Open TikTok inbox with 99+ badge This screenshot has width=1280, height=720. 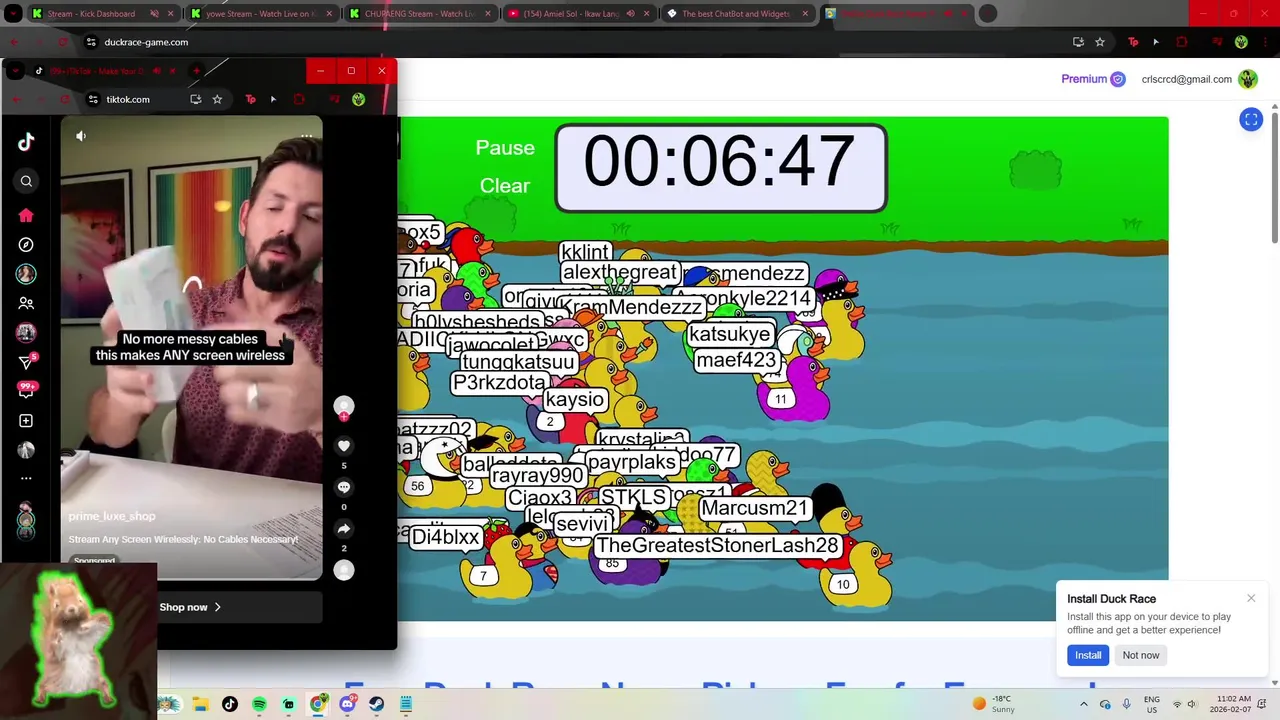[x=26, y=390]
